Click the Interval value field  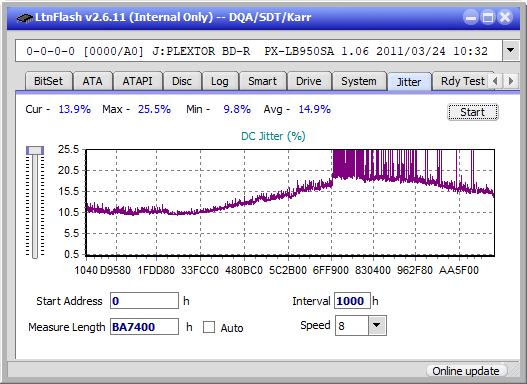coord(352,301)
